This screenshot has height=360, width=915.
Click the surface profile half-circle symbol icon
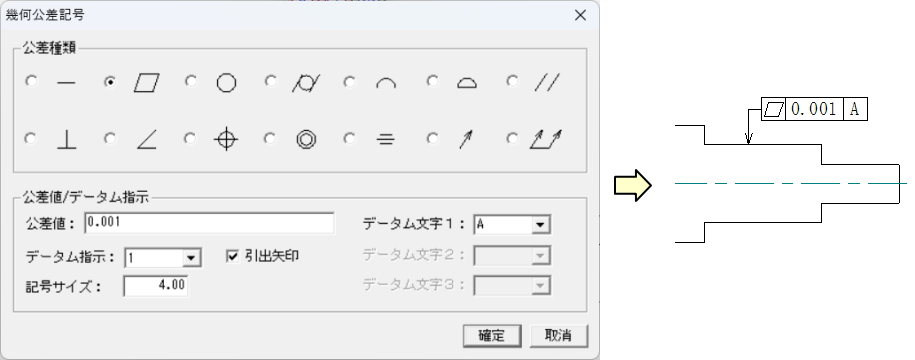click(x=466, y=83)
